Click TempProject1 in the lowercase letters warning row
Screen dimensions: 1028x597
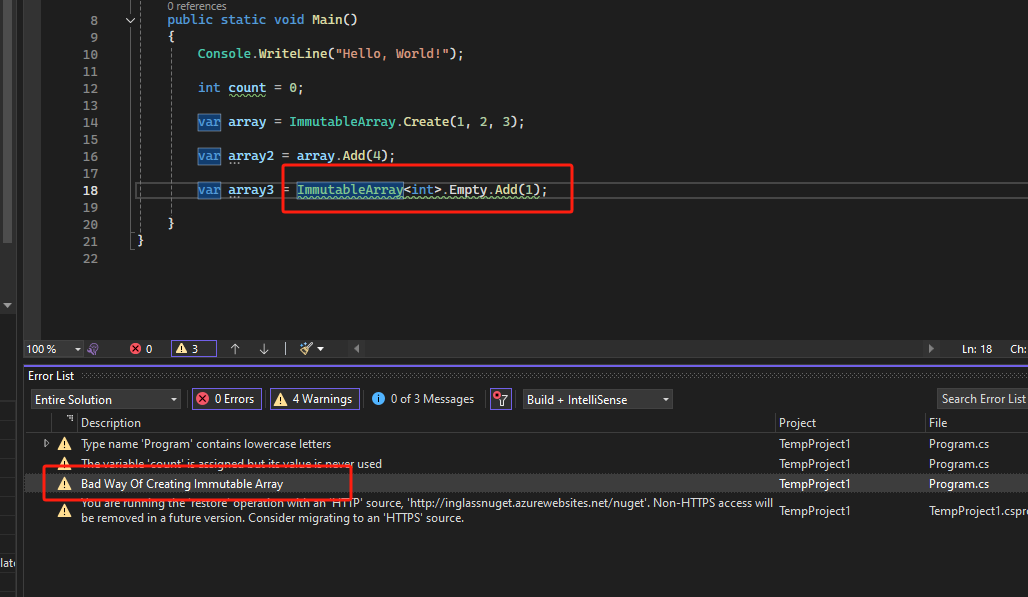pyautogui.click(x=814, y=444)
